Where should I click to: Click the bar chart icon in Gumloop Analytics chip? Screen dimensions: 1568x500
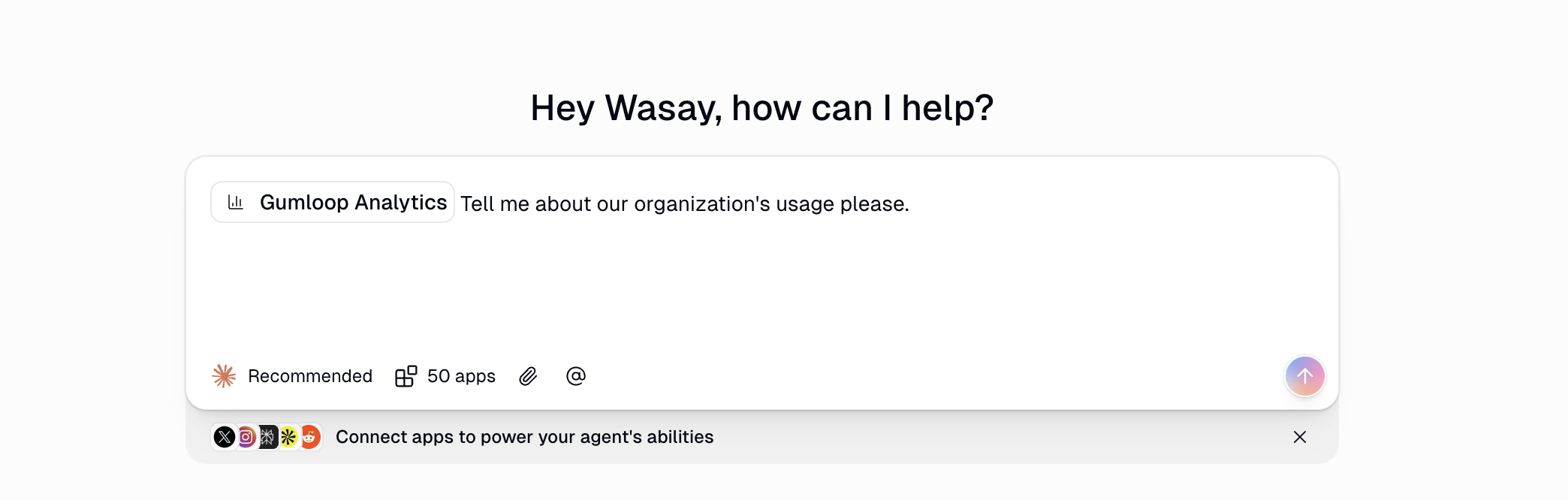point(236,202)
